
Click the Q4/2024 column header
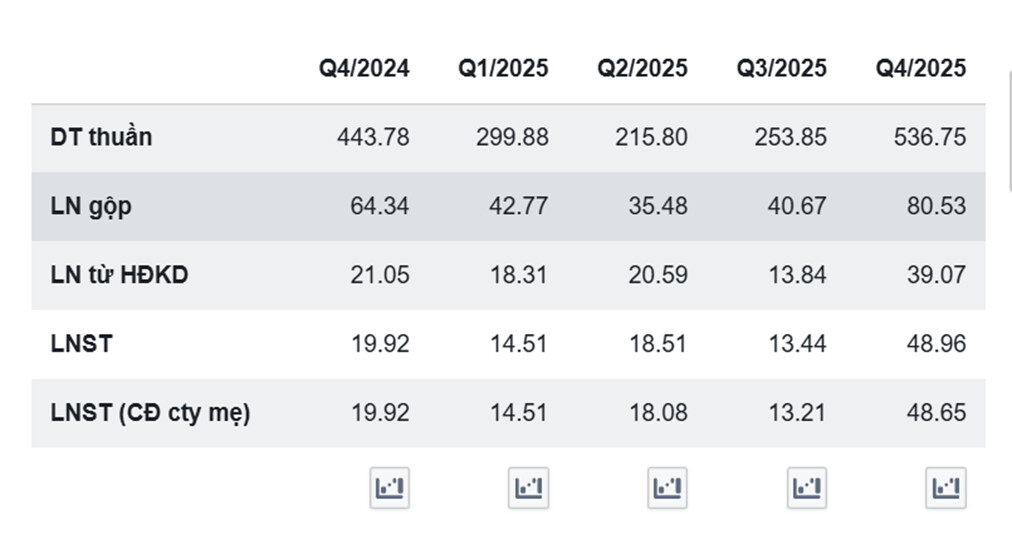(364, 68)
